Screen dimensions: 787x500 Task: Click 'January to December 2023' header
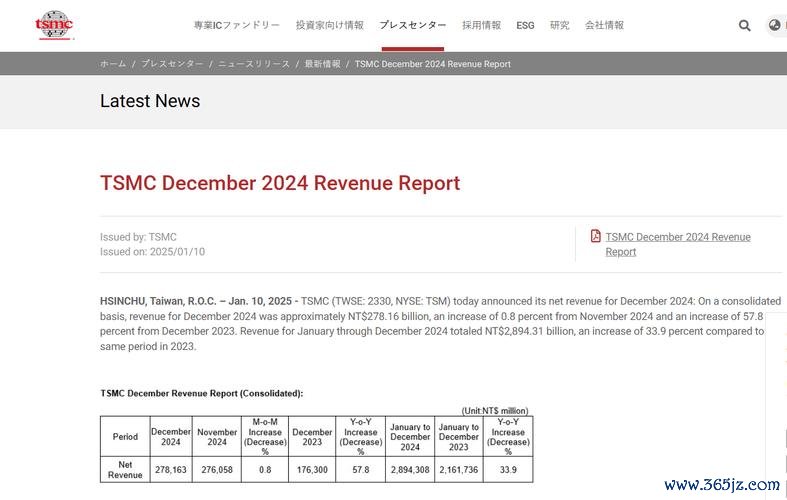(x=459, y=436)
